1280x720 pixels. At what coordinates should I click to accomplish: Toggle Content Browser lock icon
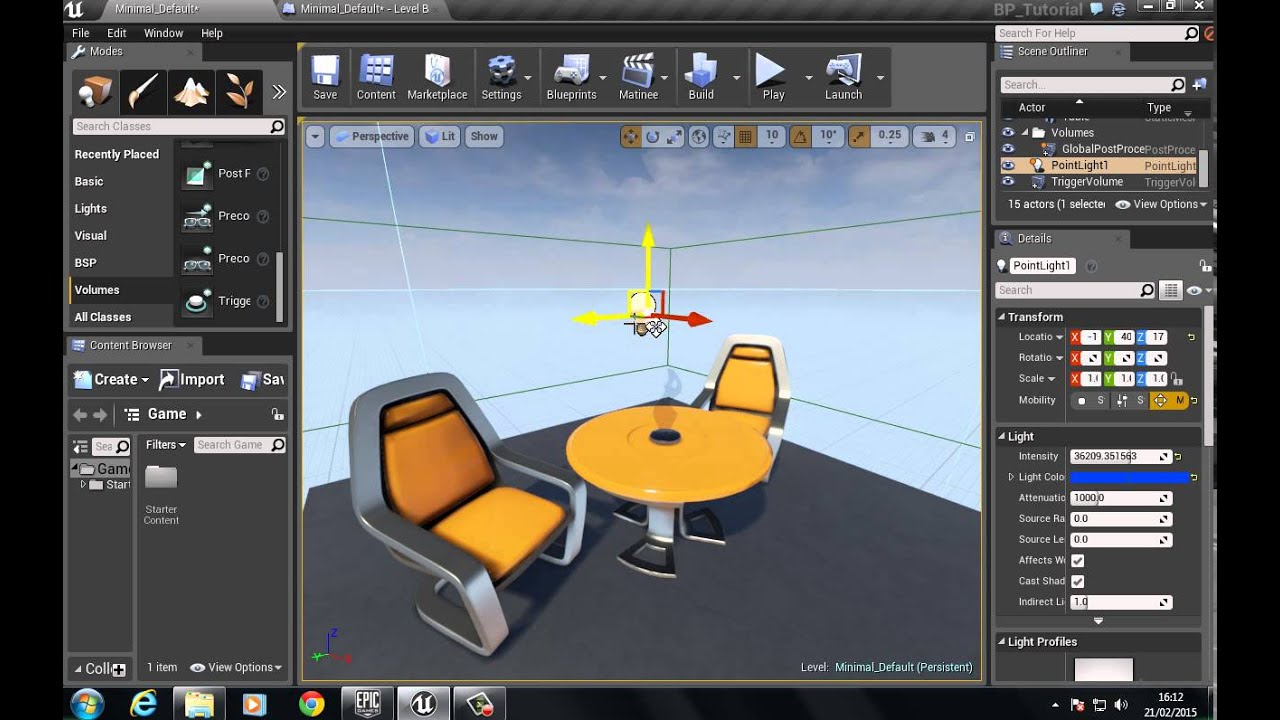(x=277, y=414)
